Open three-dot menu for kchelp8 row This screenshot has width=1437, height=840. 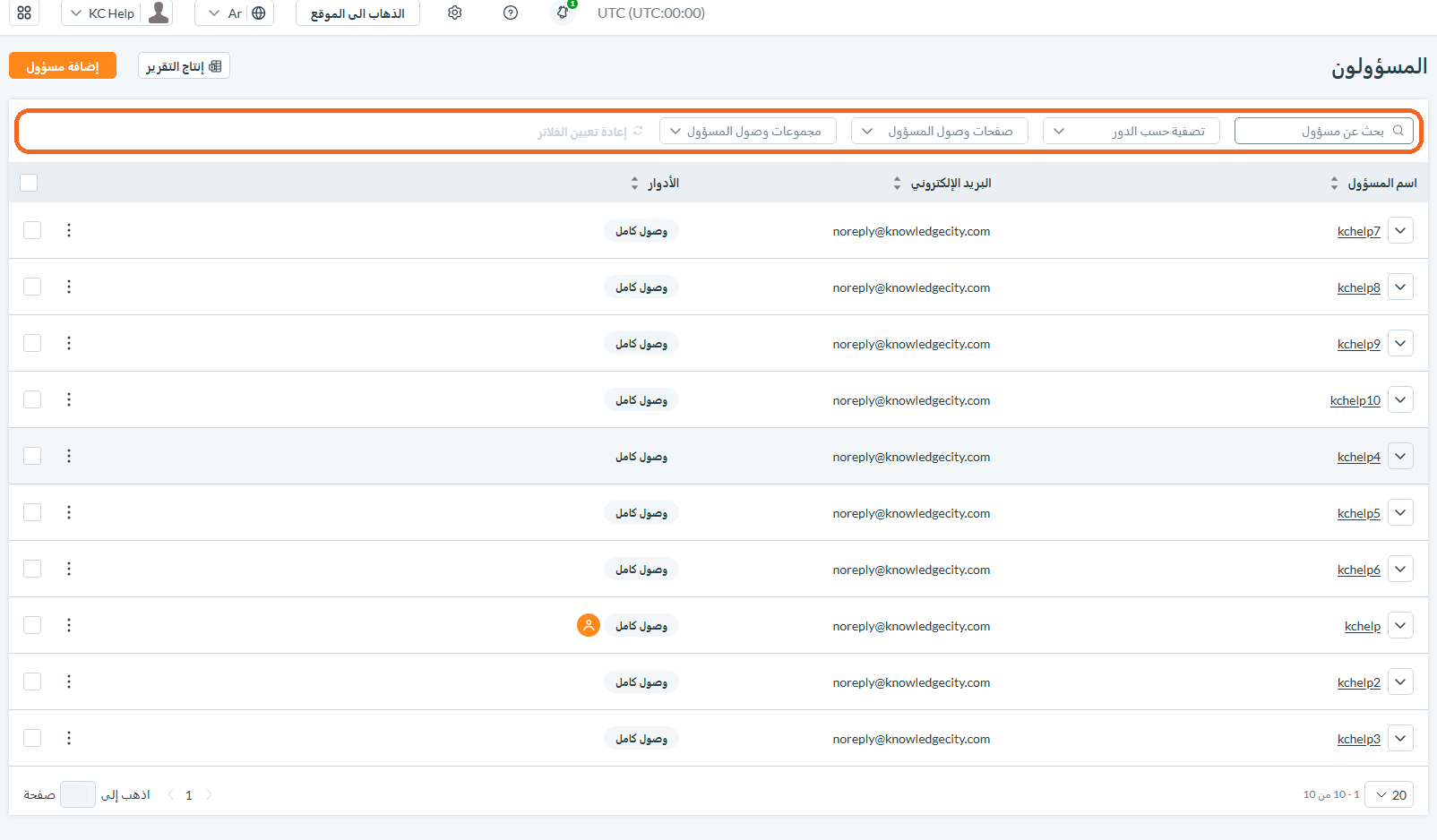point(69,287)
